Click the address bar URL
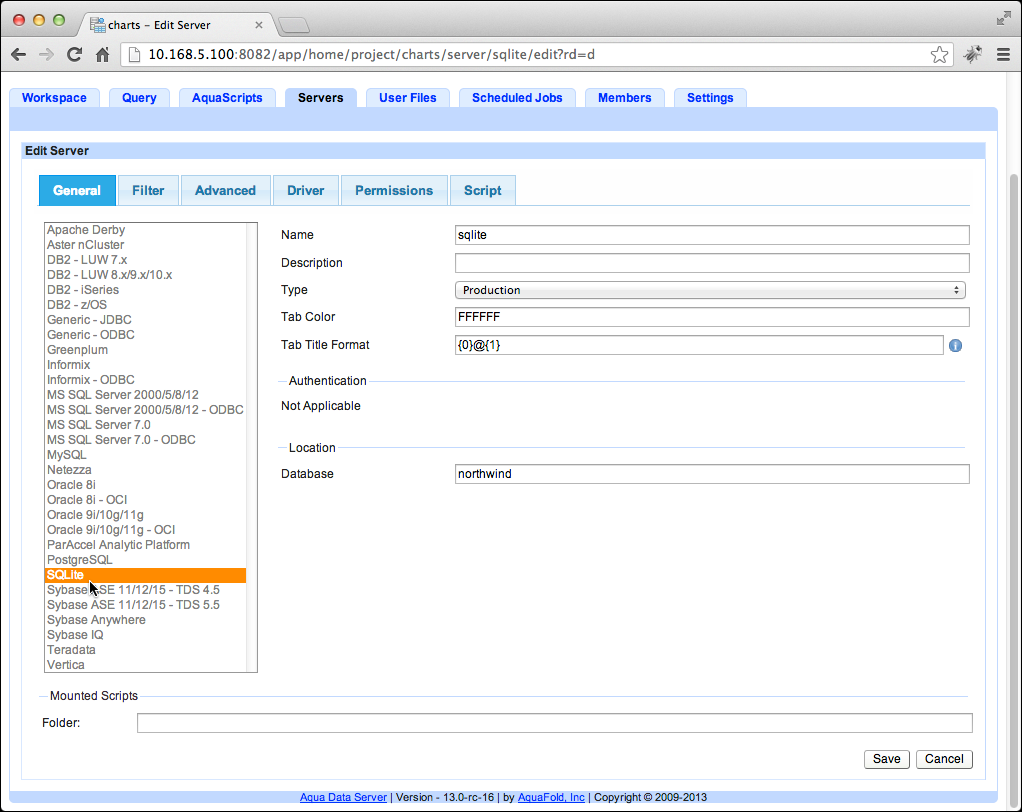The height and width of the screenshot is (812, 1022). (372, 55)
